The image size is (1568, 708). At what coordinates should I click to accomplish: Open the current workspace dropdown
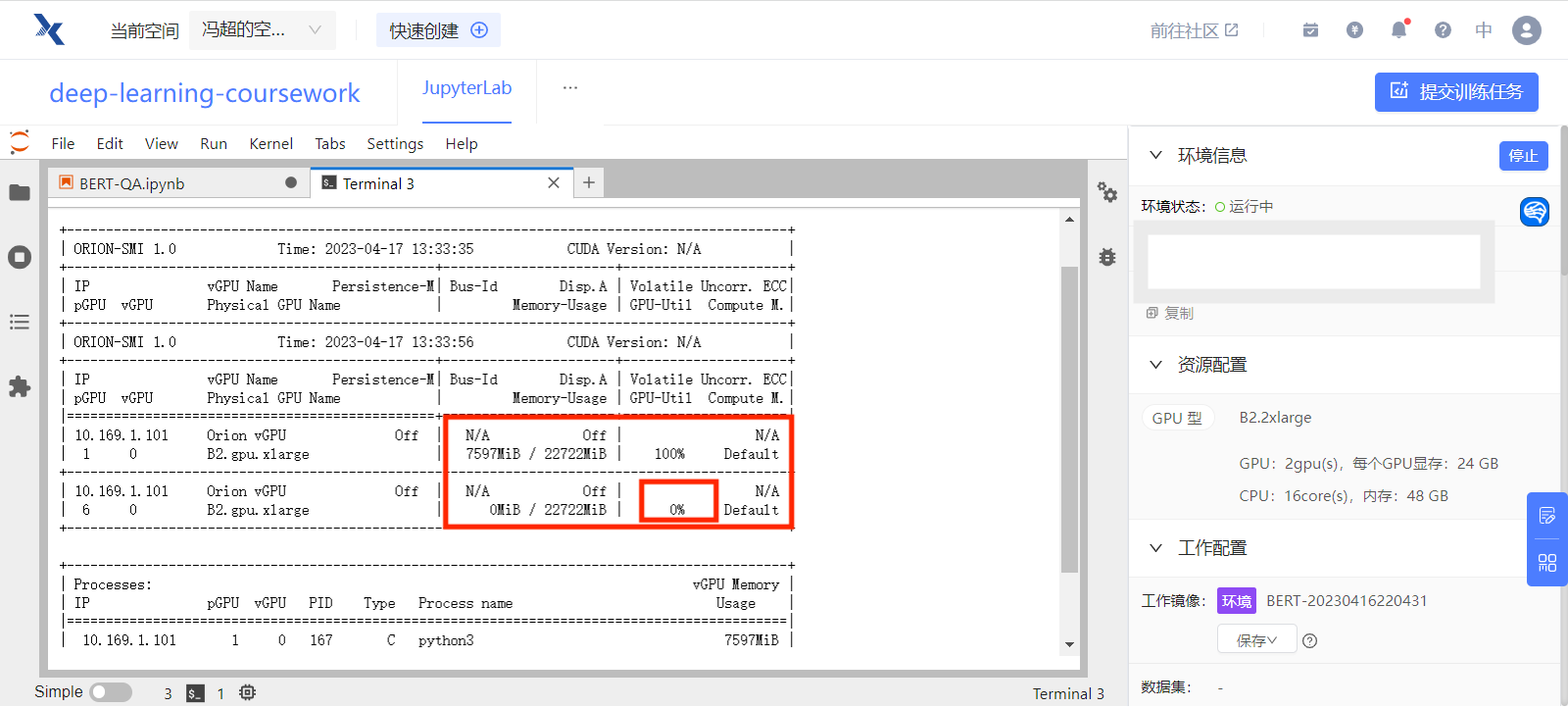(262, 30)
